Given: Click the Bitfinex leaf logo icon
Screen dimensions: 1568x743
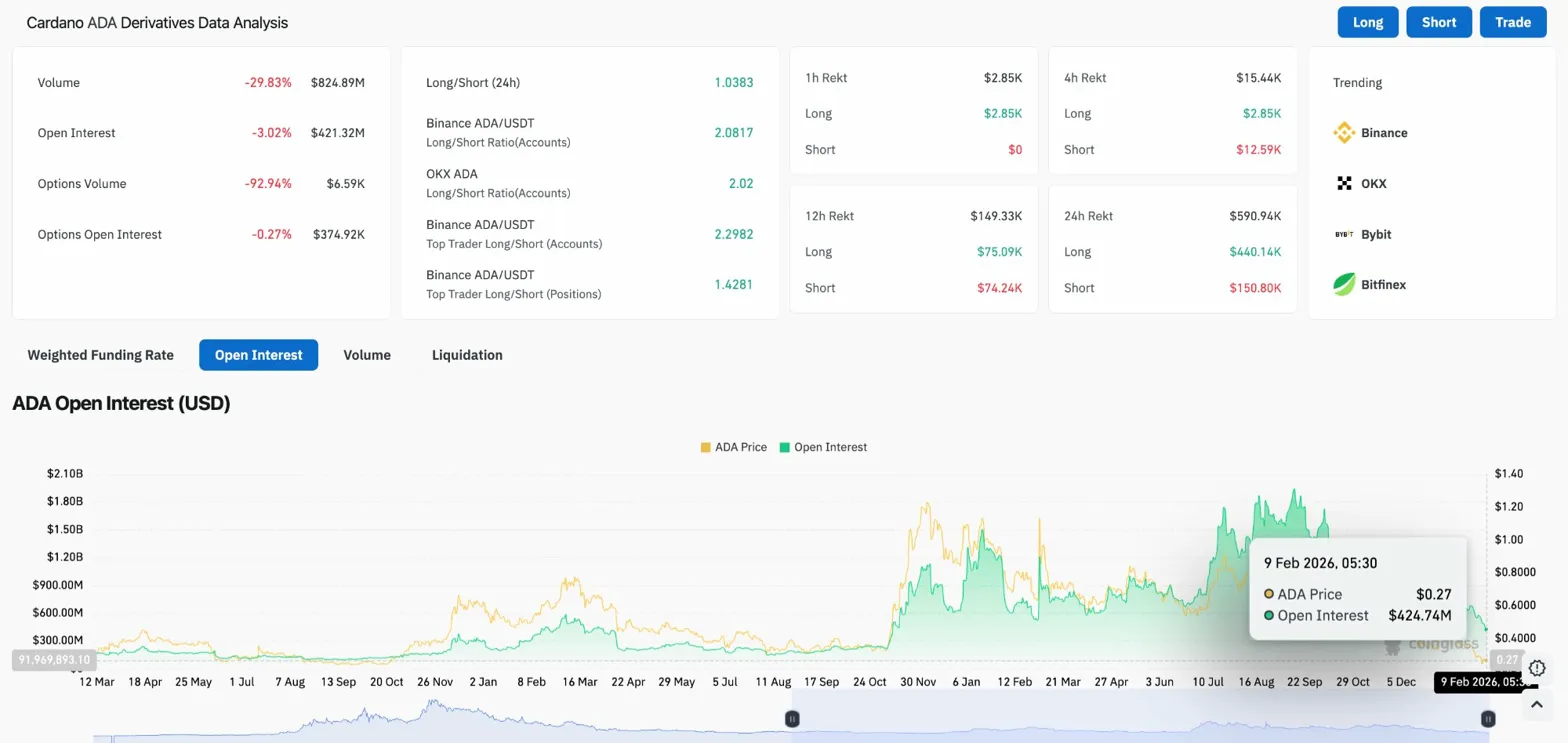Looking at the screenshot, I should pos(1344,285).
